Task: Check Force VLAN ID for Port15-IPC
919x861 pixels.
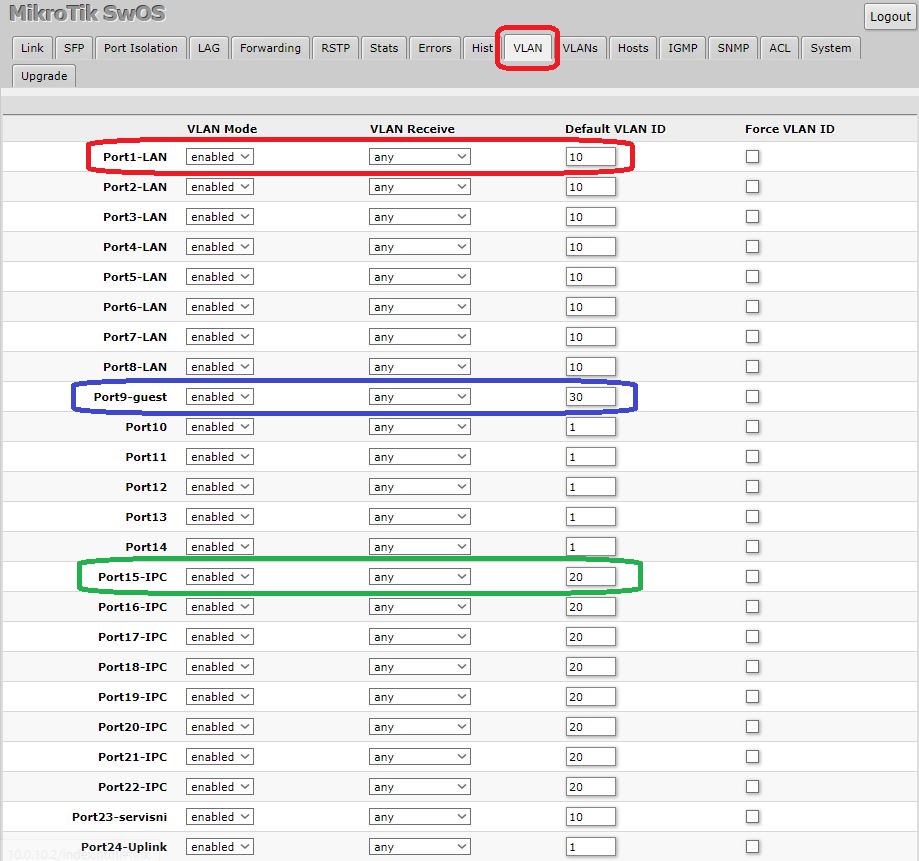Action: click(x=752, y=577)
